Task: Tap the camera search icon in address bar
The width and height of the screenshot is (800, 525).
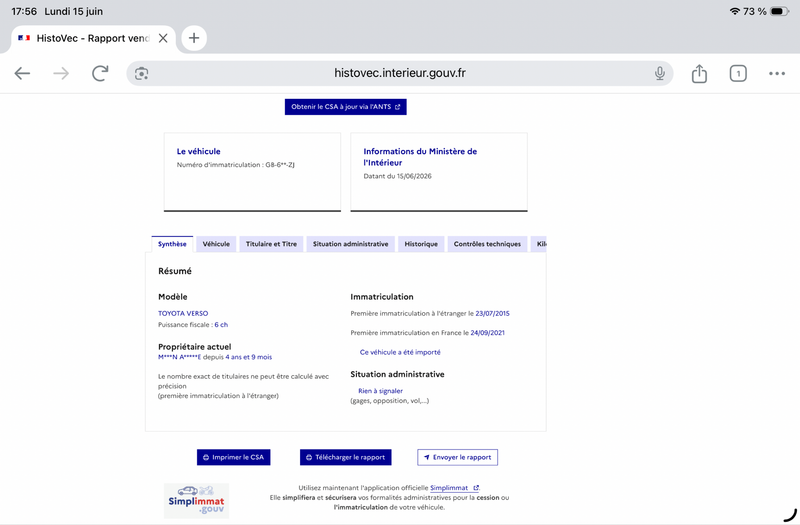Action: pos(141,73)
